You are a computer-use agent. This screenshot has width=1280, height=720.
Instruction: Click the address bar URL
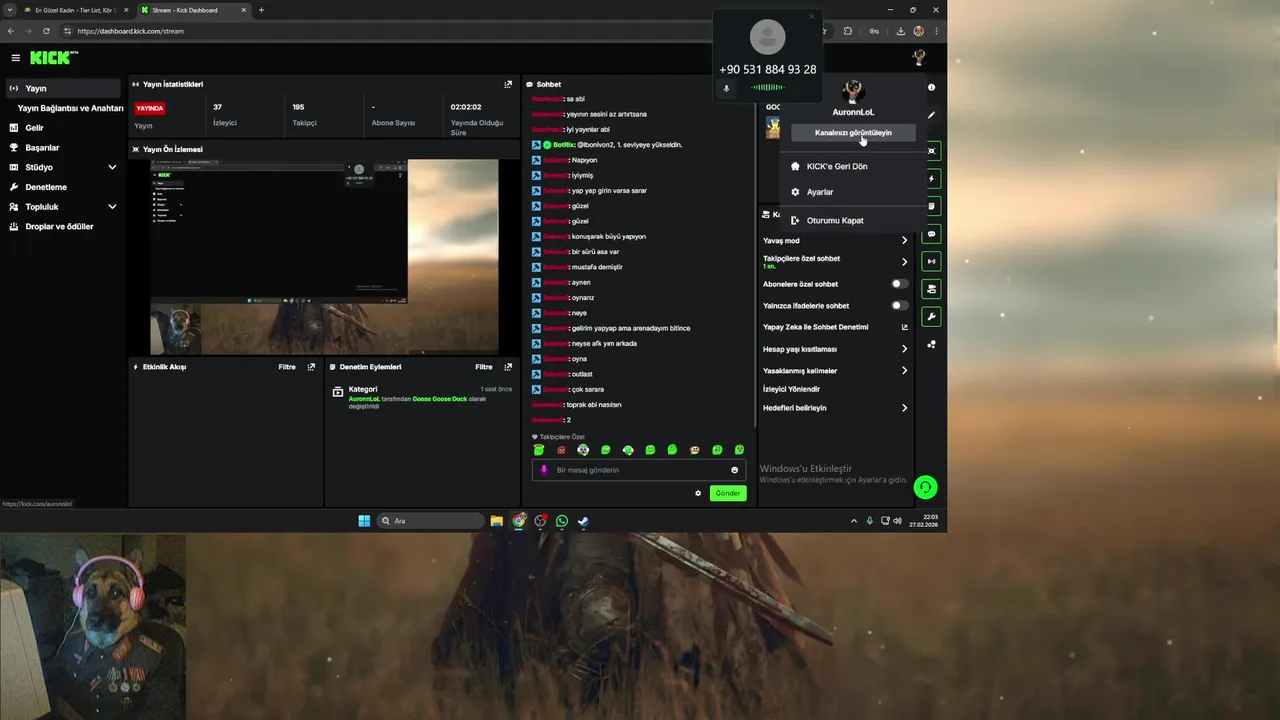click(x=131, y=31)
